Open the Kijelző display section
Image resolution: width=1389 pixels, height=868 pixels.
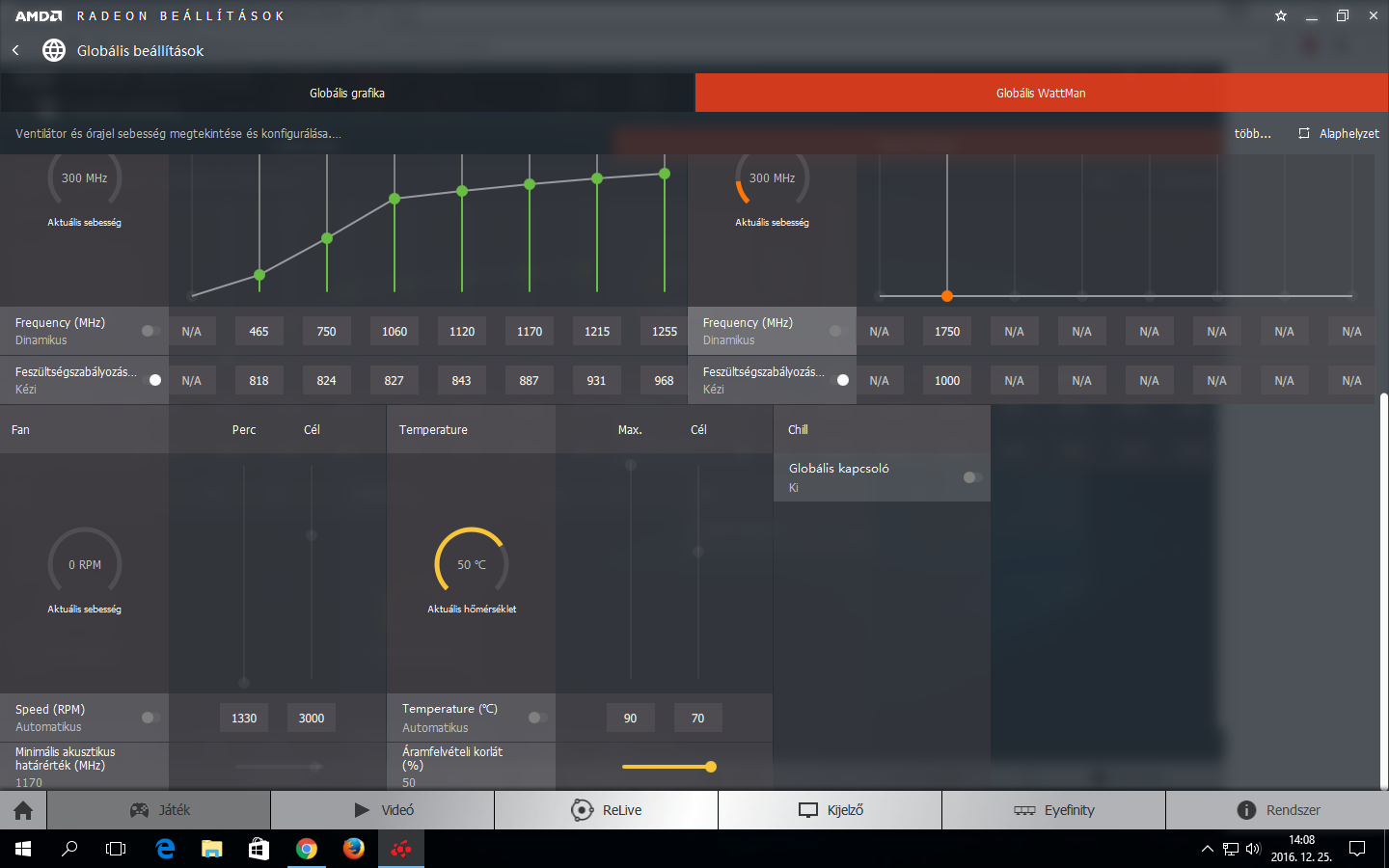[x=831, y=810]
